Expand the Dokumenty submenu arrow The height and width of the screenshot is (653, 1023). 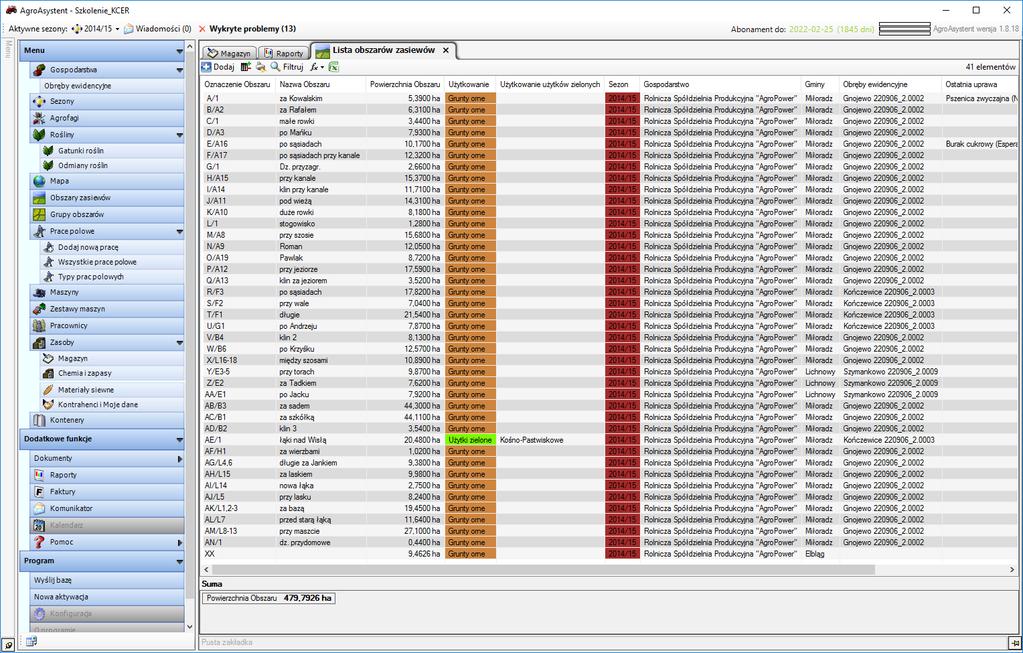click(180, 459)
